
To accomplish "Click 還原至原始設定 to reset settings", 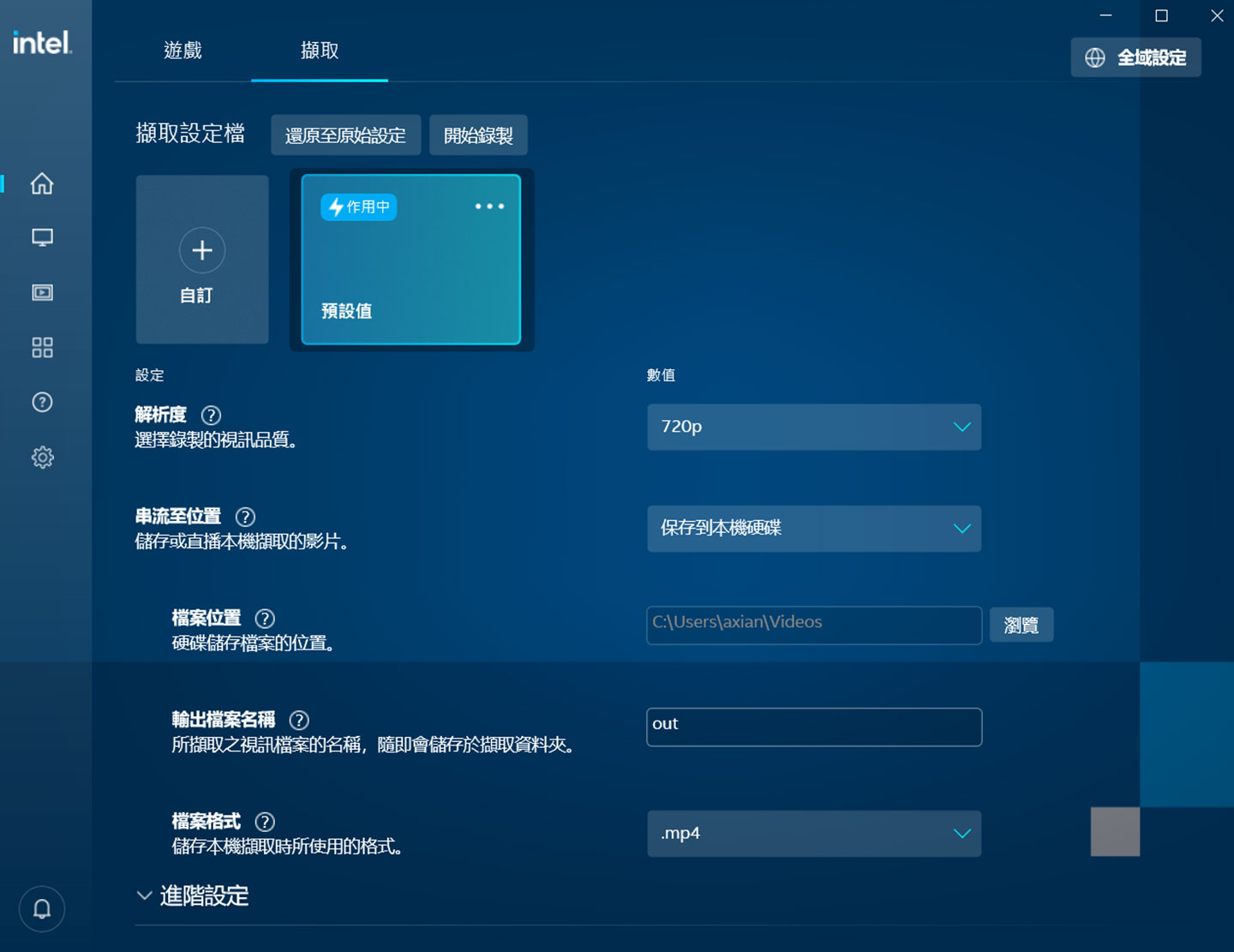I will tap(345, 135).
